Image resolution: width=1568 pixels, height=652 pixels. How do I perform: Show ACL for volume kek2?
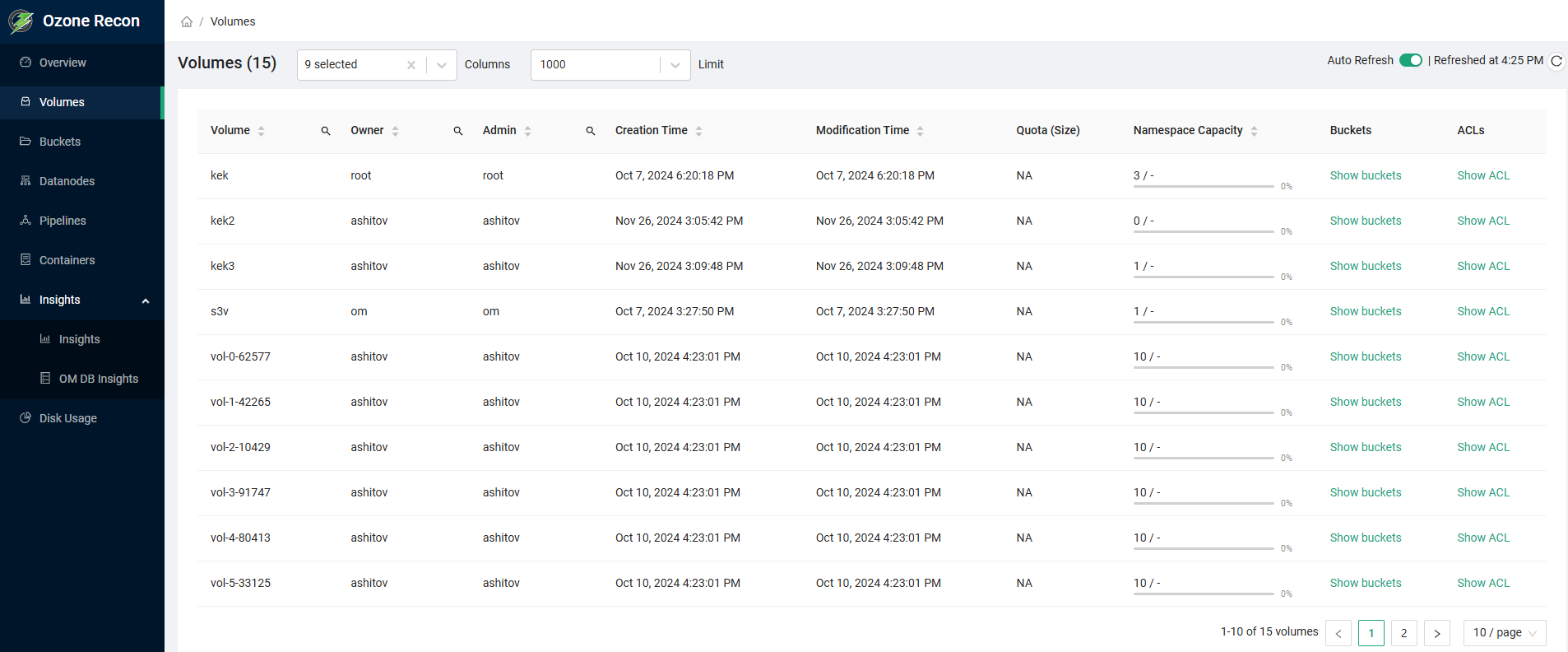click(1483, 221)
